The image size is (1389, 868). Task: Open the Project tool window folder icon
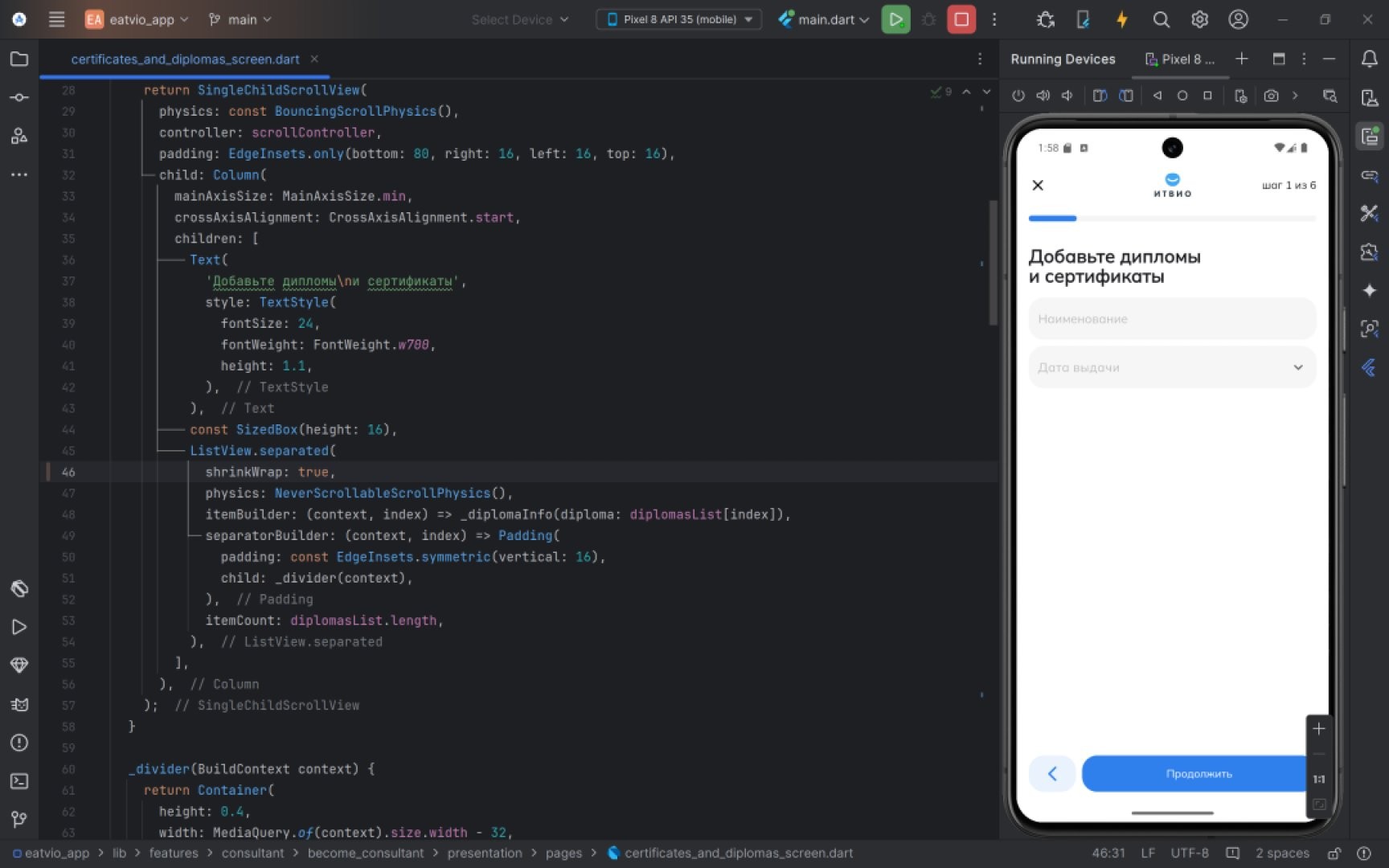pyautogui.click(x=19, y=59)
